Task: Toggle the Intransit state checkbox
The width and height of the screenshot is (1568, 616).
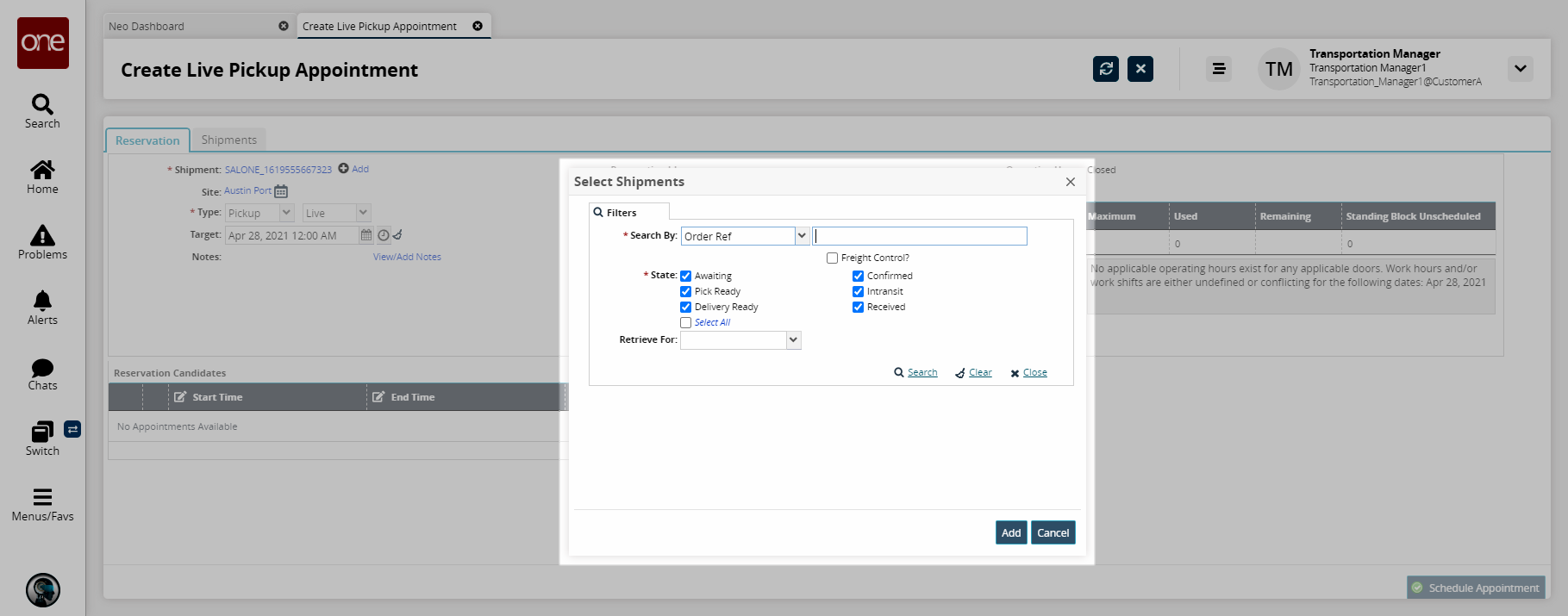Action: pos(859,292)
